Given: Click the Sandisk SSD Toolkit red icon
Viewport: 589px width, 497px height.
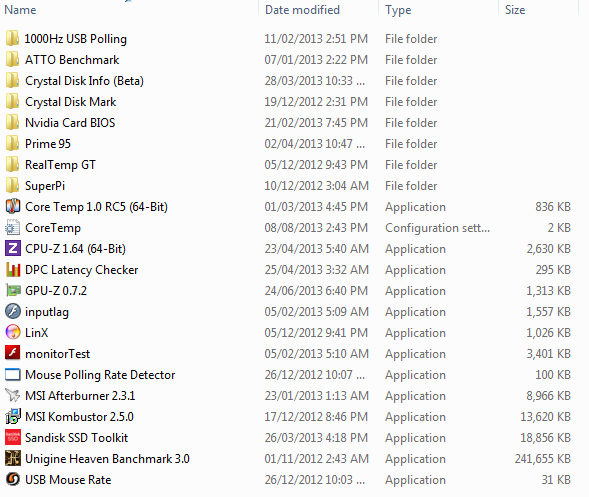Looking at the screenshot, I should (13, 437).
